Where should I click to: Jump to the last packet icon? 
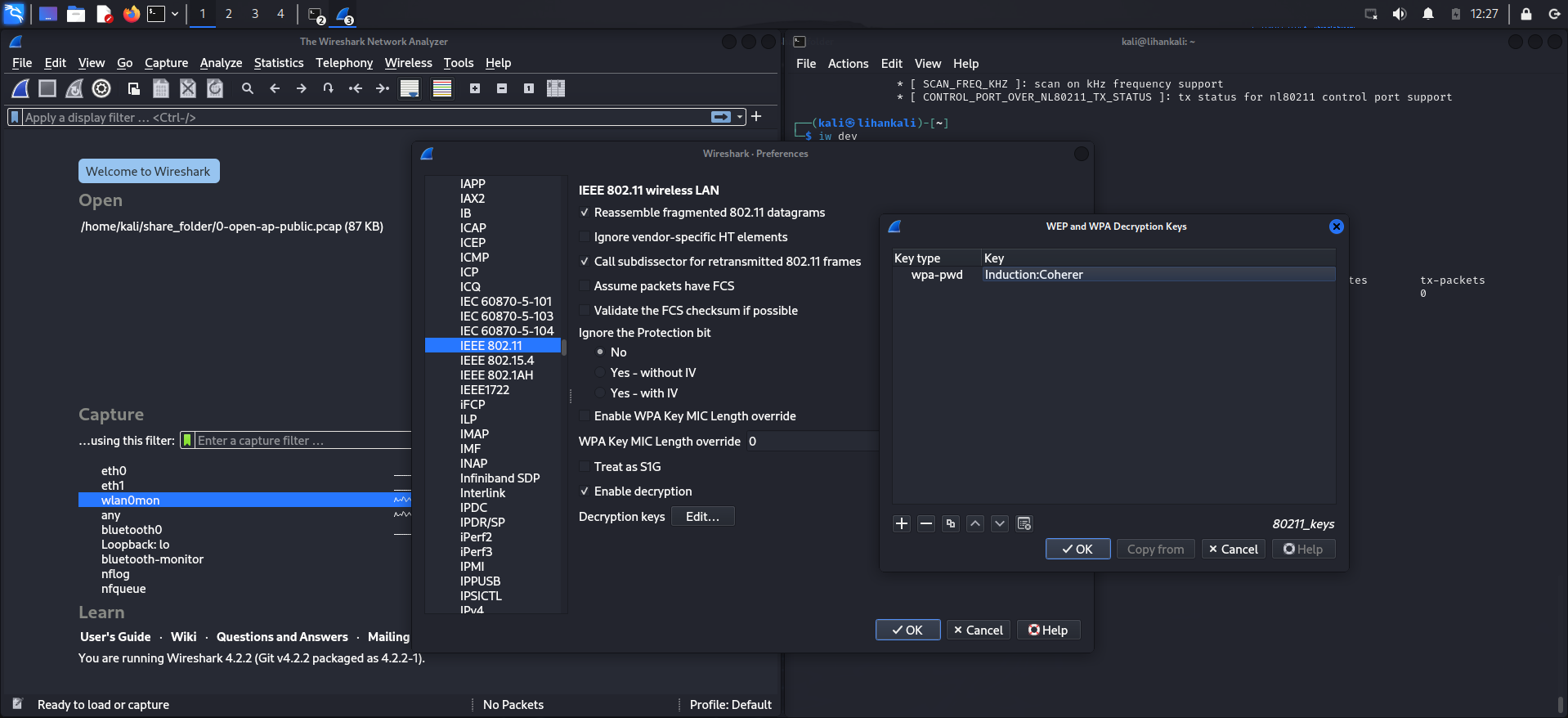(x=383, y=88)
